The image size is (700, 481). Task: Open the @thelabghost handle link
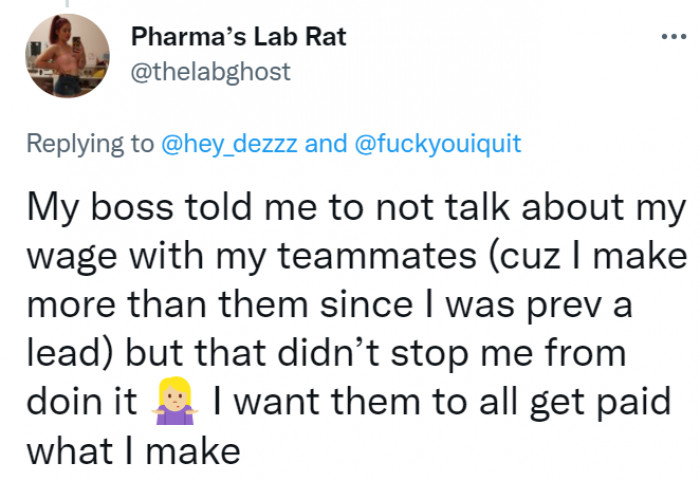[x=210, y=72]
